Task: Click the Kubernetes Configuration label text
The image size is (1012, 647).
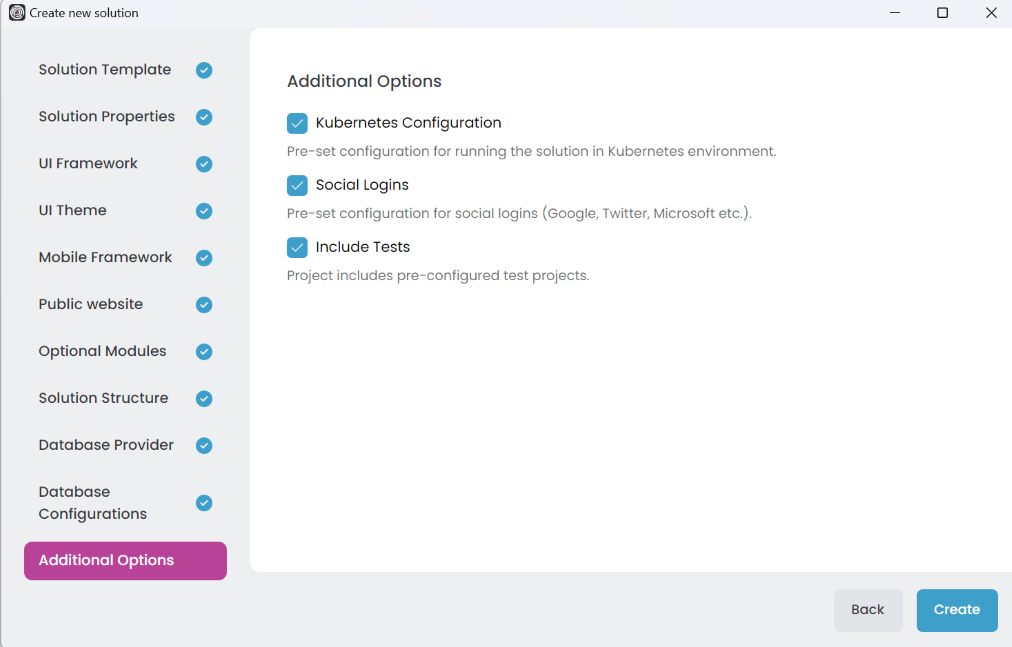Action: [408, 123]
